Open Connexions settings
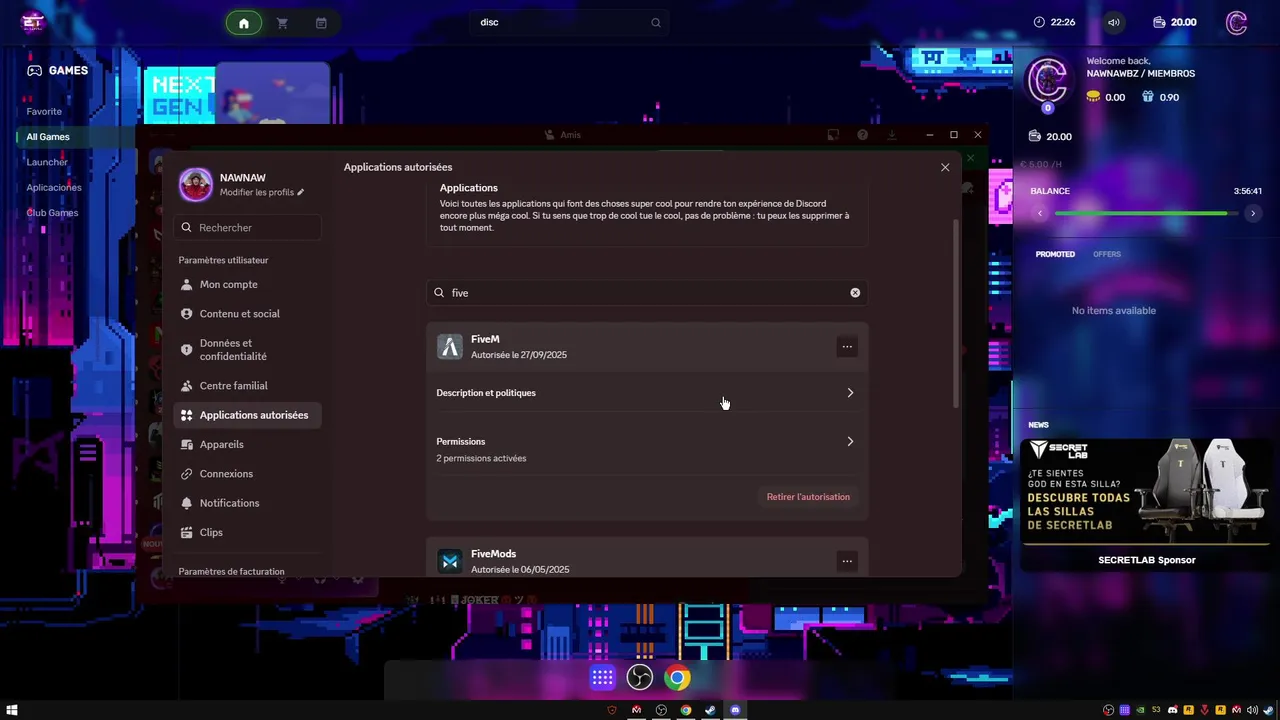Image resolution: width=1280 pixels, height=720 pixels. pos(247,474)
